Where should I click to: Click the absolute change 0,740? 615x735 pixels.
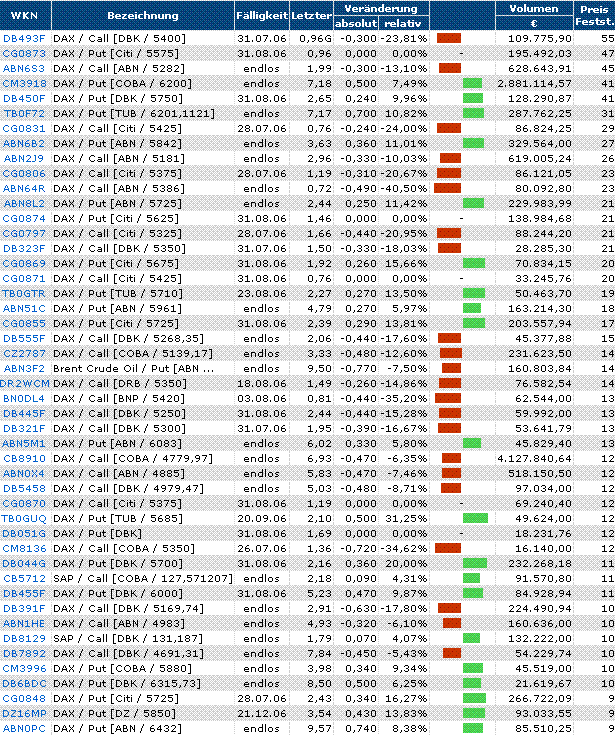pos(361,728)
